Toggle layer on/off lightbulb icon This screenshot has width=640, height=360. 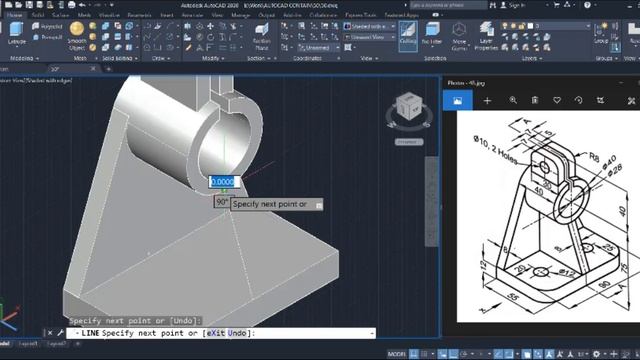tap(505, 26)
